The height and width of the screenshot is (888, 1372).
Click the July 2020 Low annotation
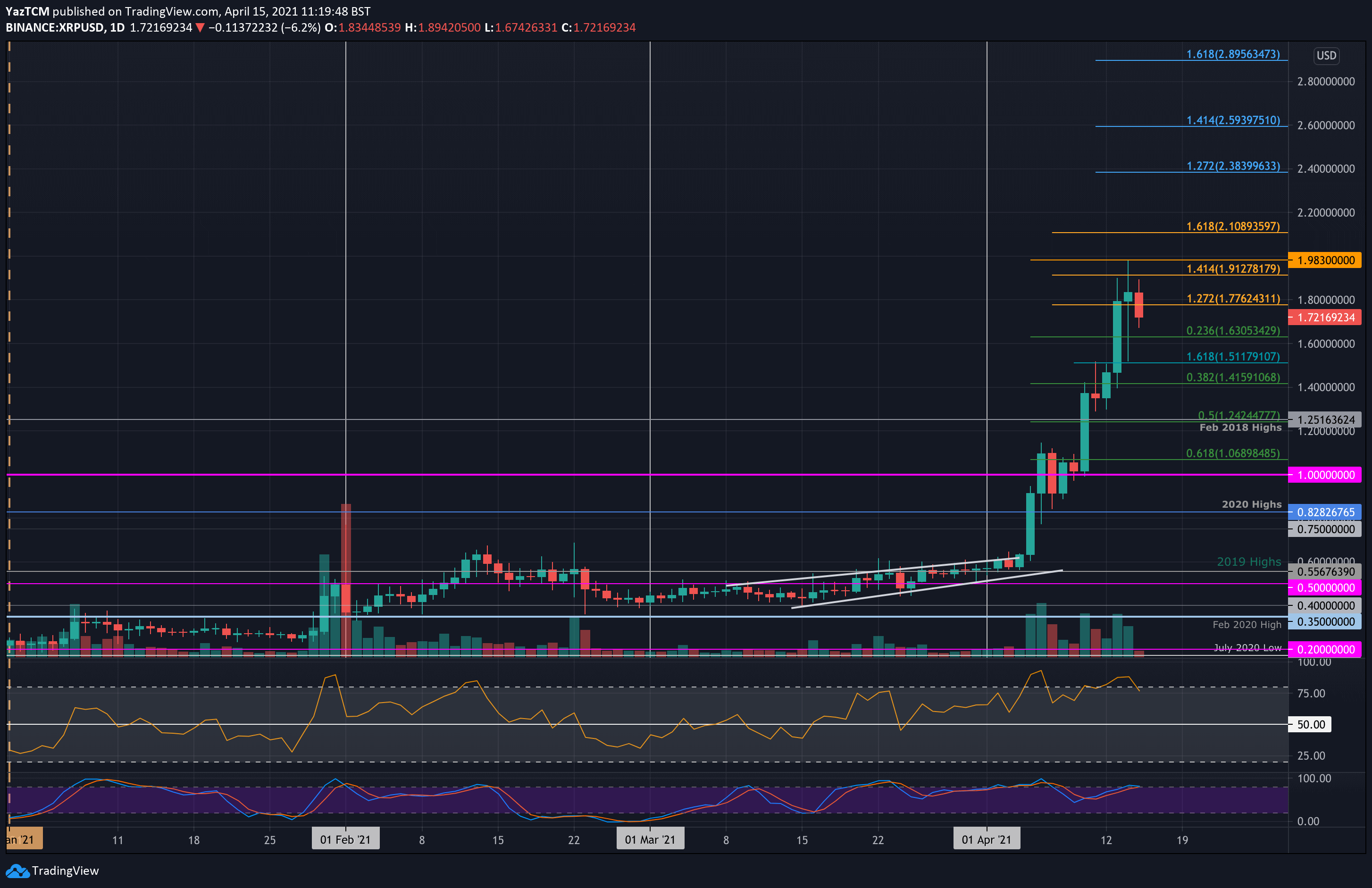1247,647
